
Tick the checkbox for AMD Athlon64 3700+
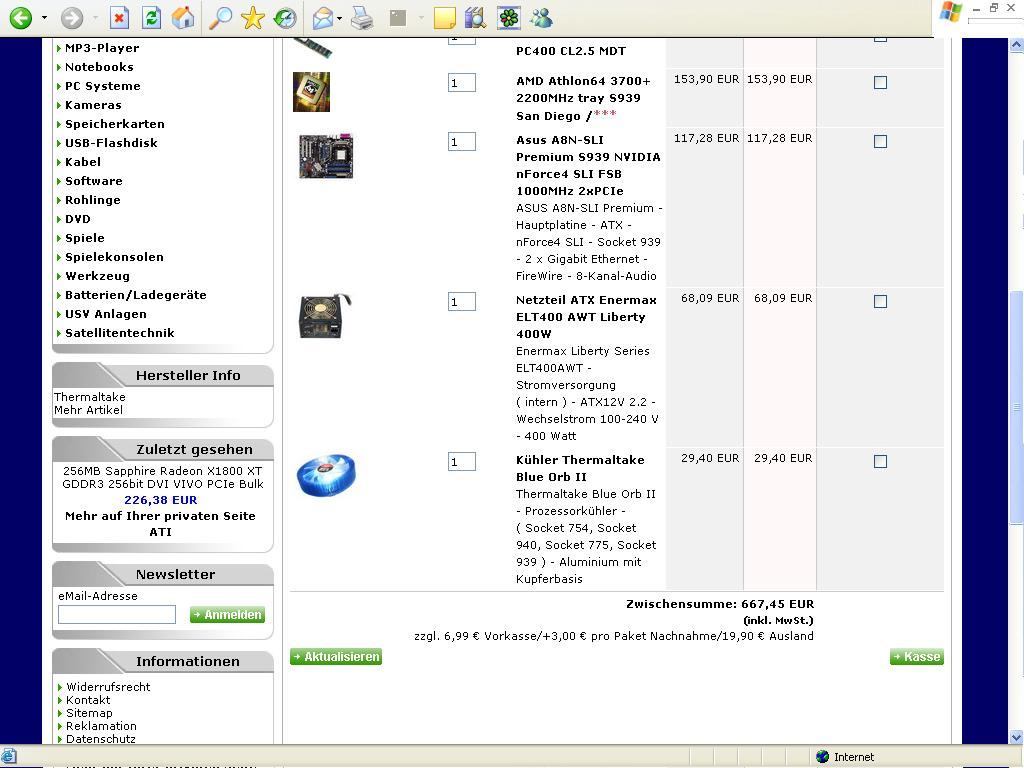tap(880, 82)
